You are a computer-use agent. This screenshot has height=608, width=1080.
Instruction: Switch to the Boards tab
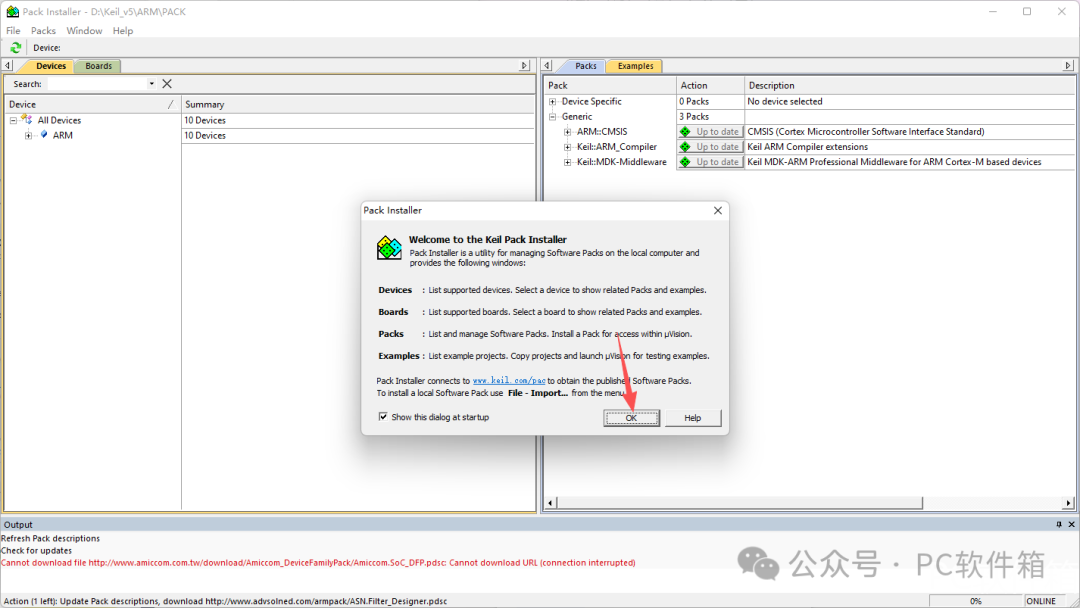(98, 66)
